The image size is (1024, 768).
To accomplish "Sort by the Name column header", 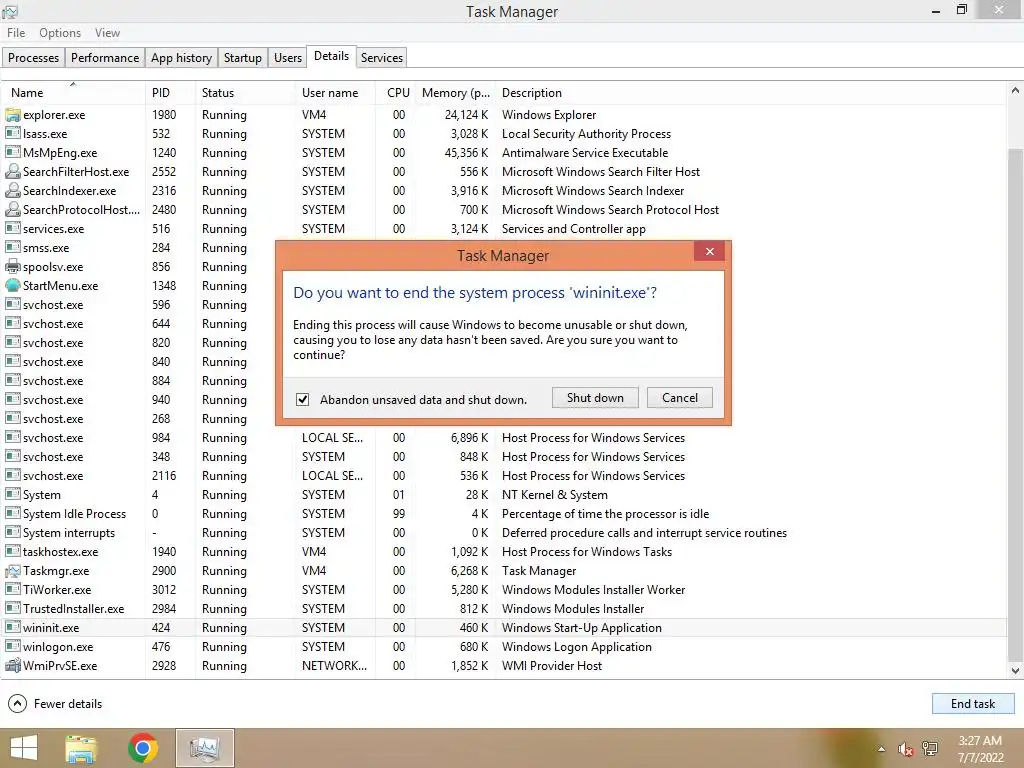I will (73, 93).
